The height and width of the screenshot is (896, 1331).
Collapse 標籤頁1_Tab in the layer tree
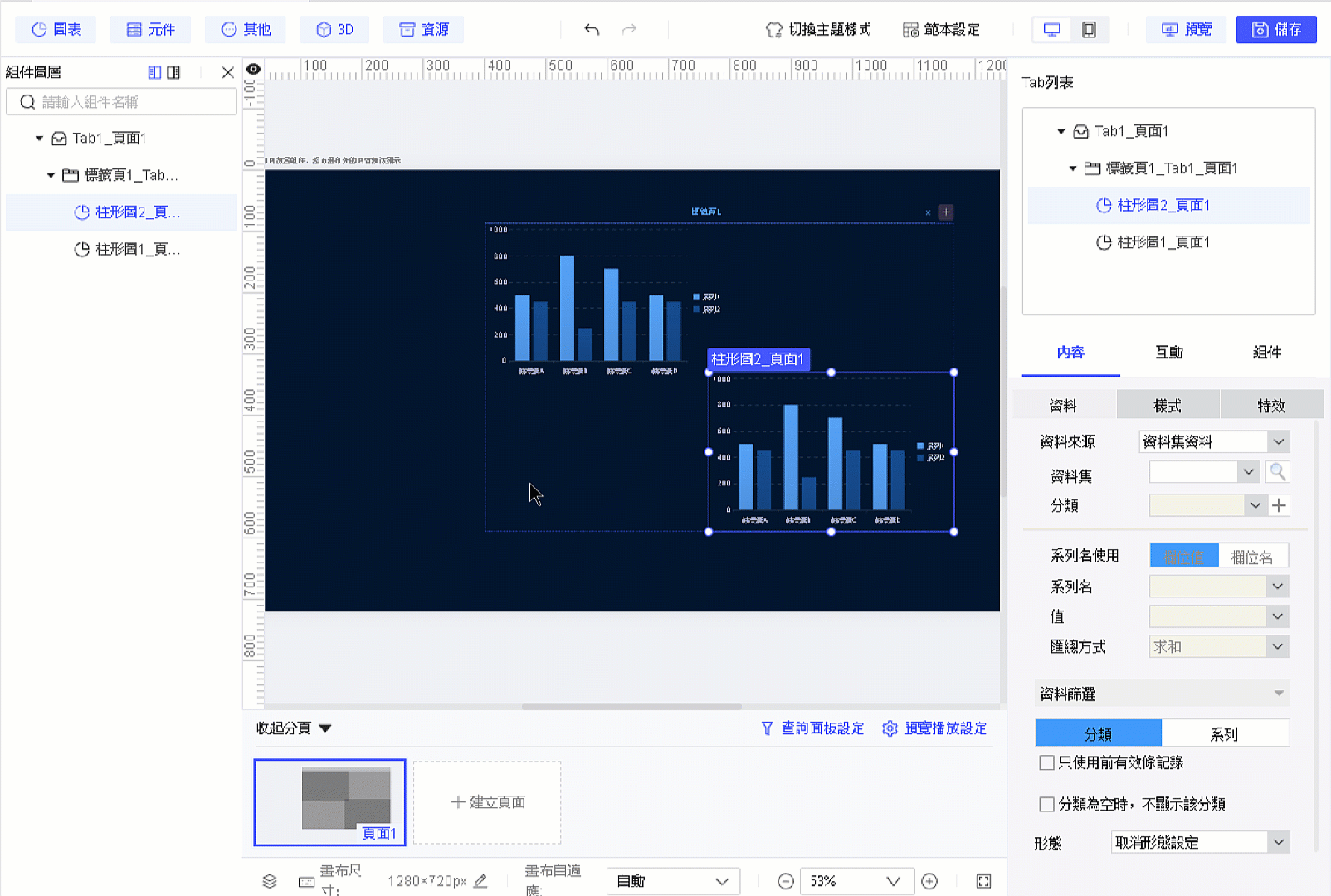(x=51, y=175)
